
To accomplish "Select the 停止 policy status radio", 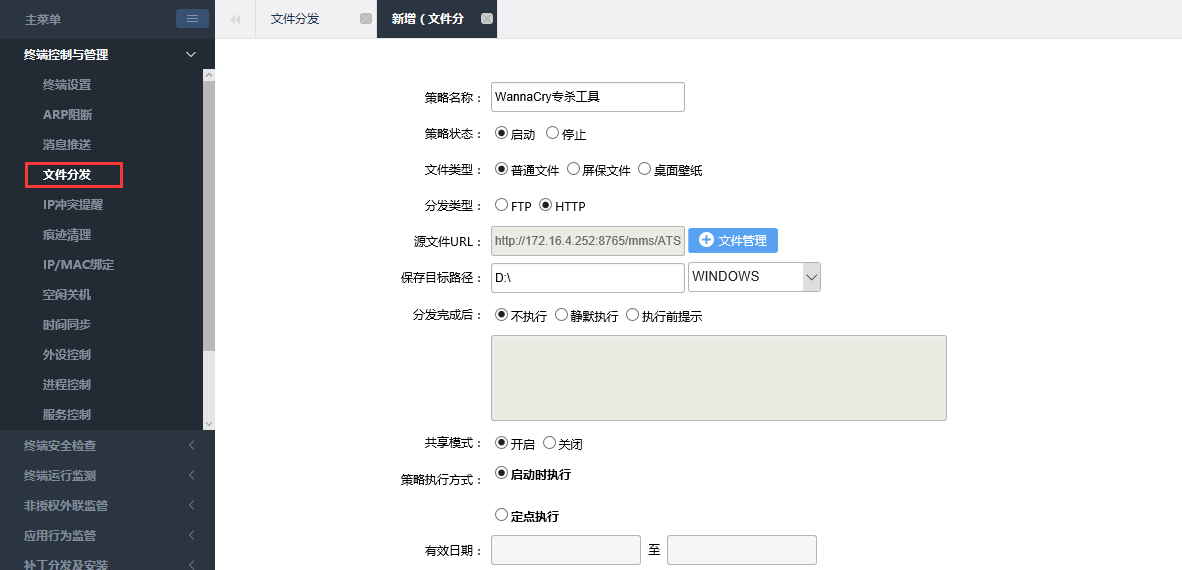I will (x=552, y=133).
